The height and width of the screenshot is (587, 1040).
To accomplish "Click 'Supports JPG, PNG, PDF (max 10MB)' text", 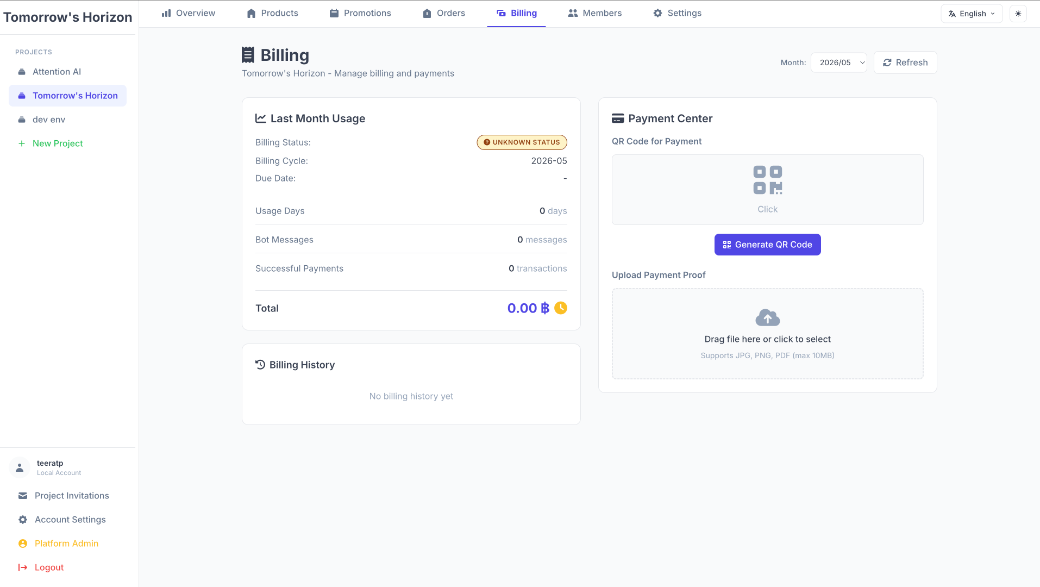I will click(767, 356).
